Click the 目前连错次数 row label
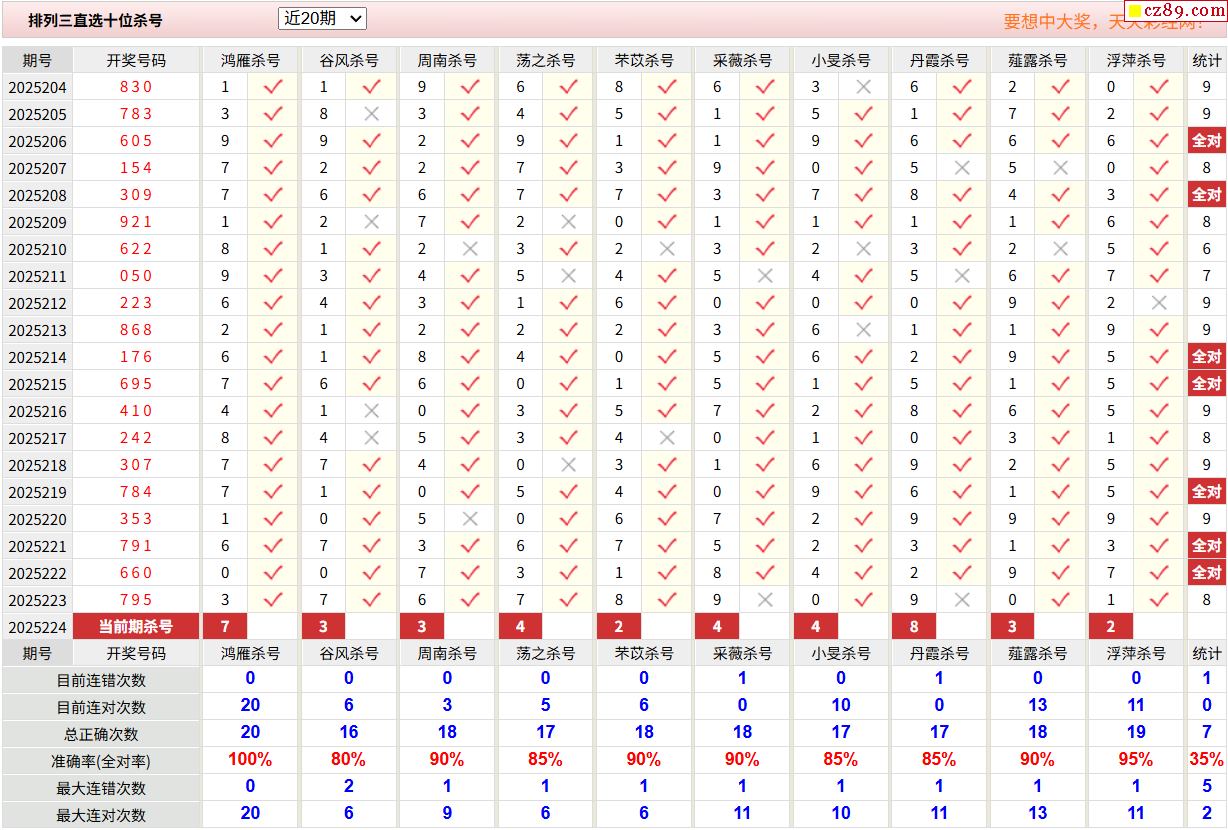1228x830 pixels. [101, 680]
